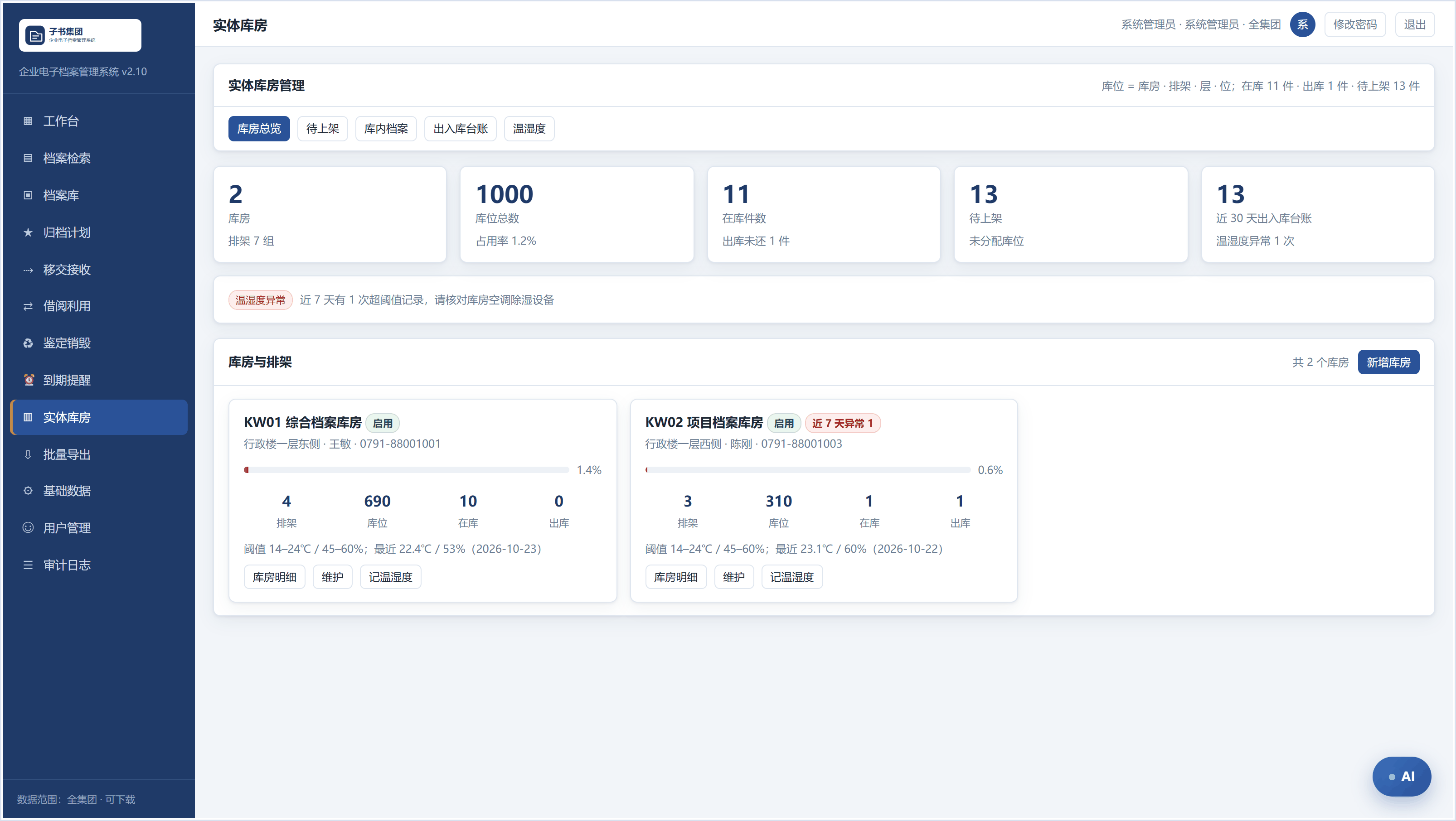Open 审计日志 in the sidebar
The image size is (1456, 821).
(x=99, y=565)
